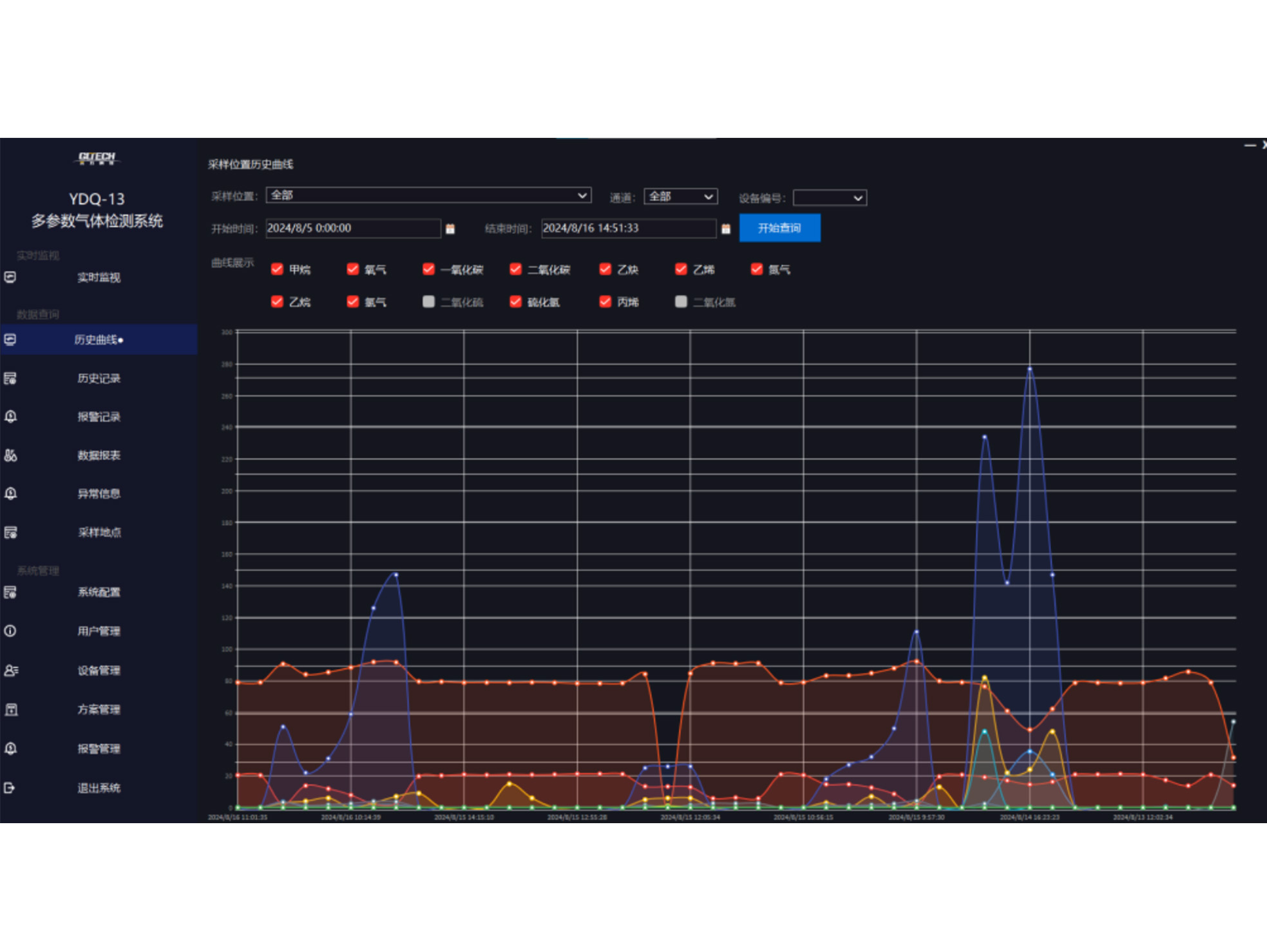Click the 数据报表 sidebar icon

coord(10,455)
